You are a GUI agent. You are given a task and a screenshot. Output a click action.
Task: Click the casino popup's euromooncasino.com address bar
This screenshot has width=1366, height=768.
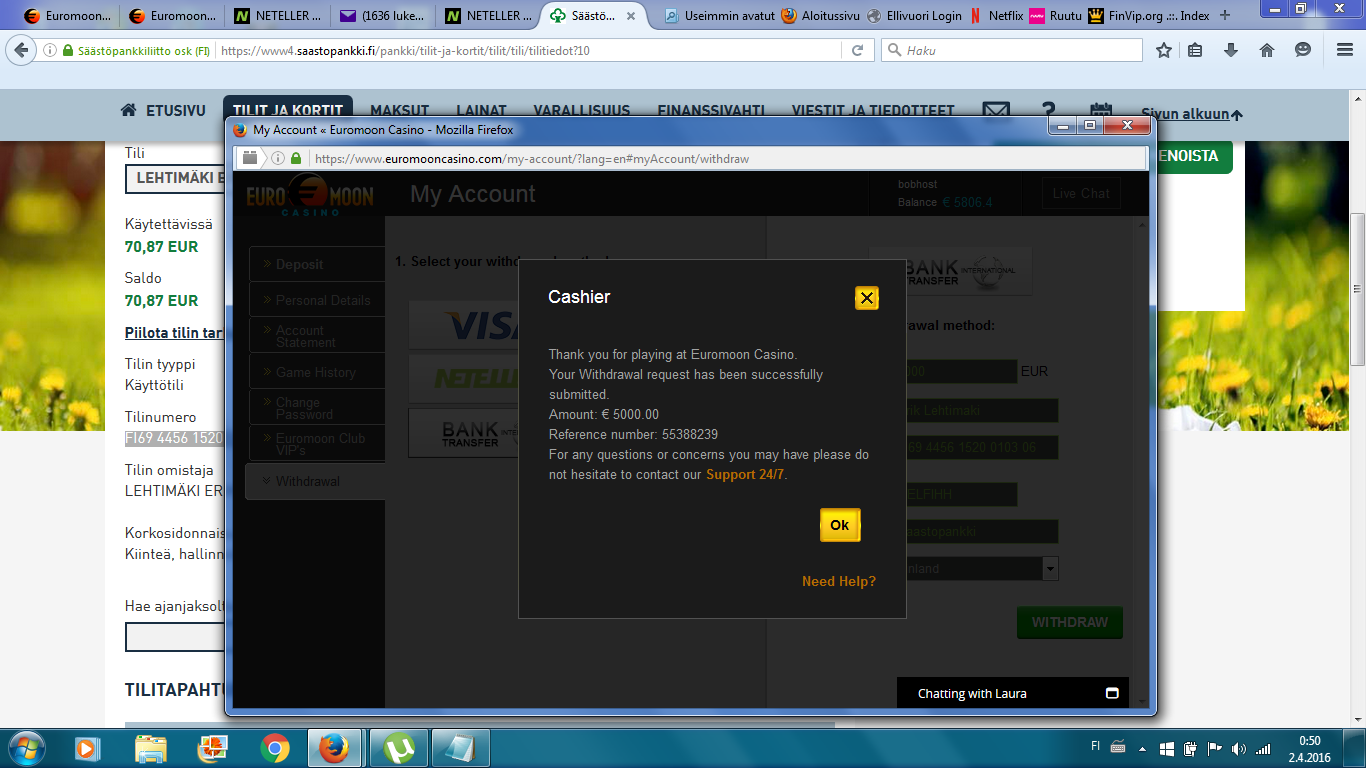[x=730, y=158]
